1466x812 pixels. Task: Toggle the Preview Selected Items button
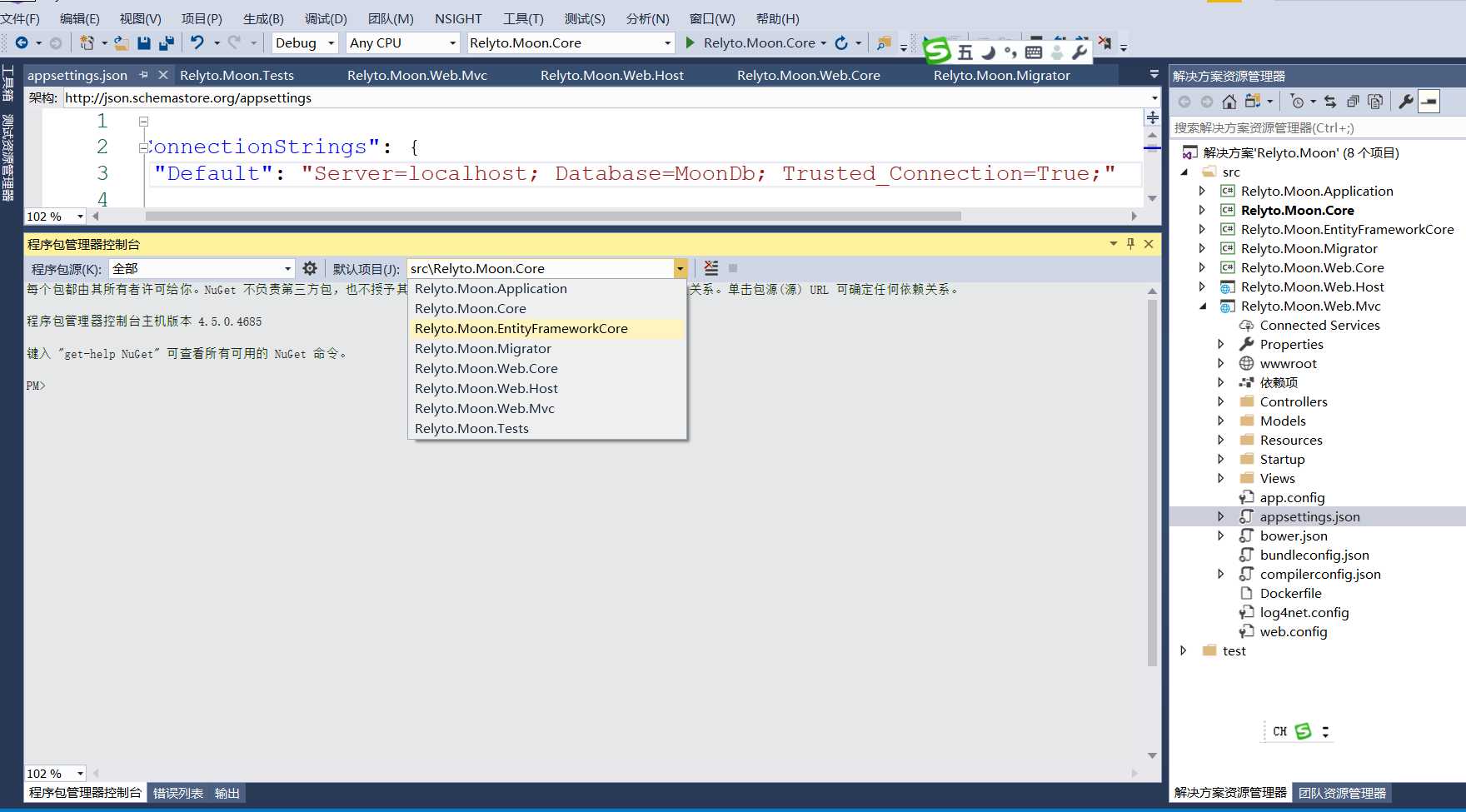tap(1429, 102)
